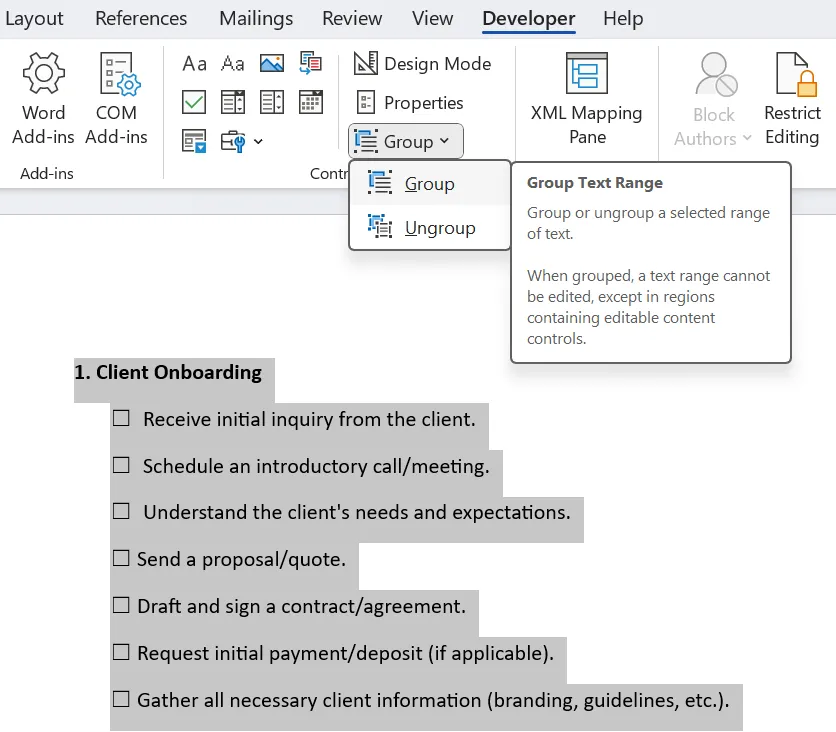Open Legacy Tools gallery
Screen dimensions: 836x732
pos(233,141)
